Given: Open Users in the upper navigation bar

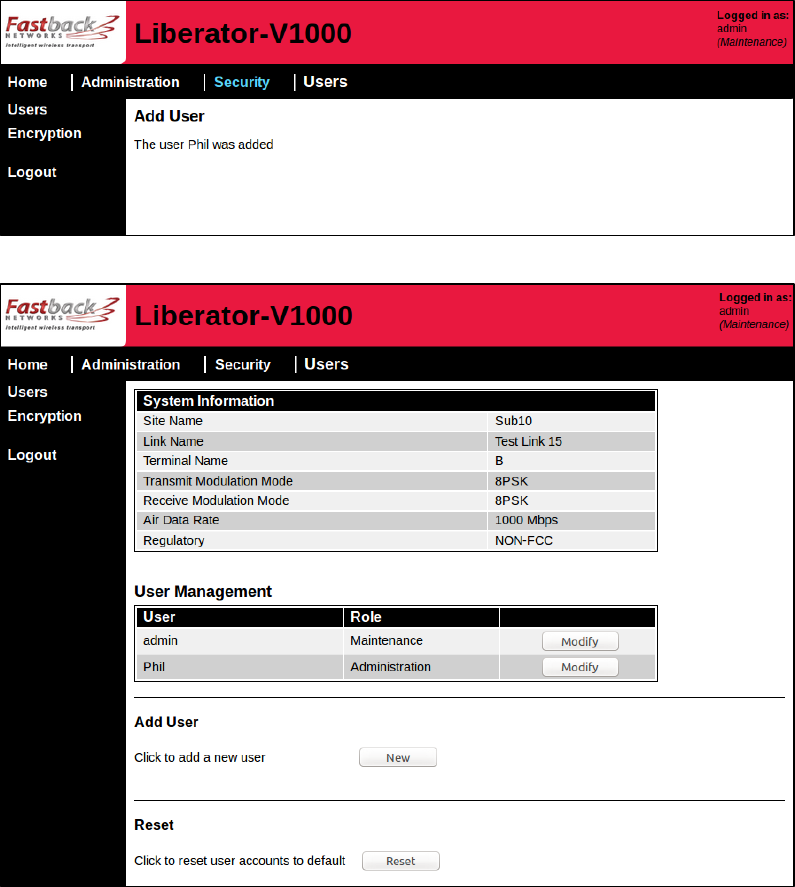Looking at the screenshot, I should 325,81.
